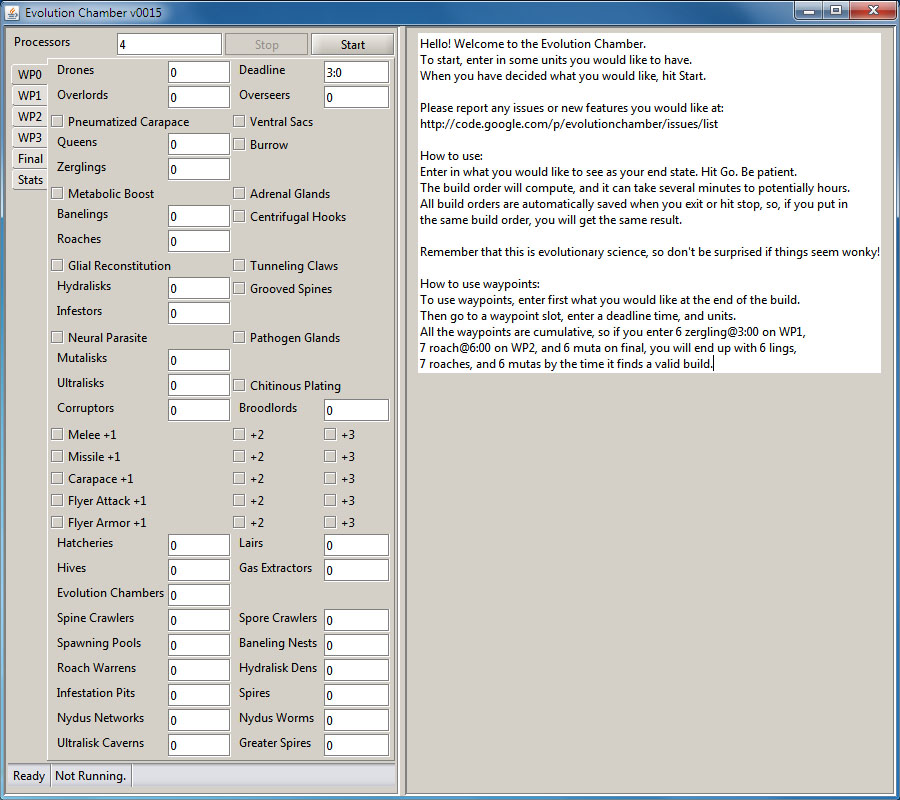Click the disabled Stop button
This screenshot has width=900, height=800.
pyautogui.click(x=266, y=44)
